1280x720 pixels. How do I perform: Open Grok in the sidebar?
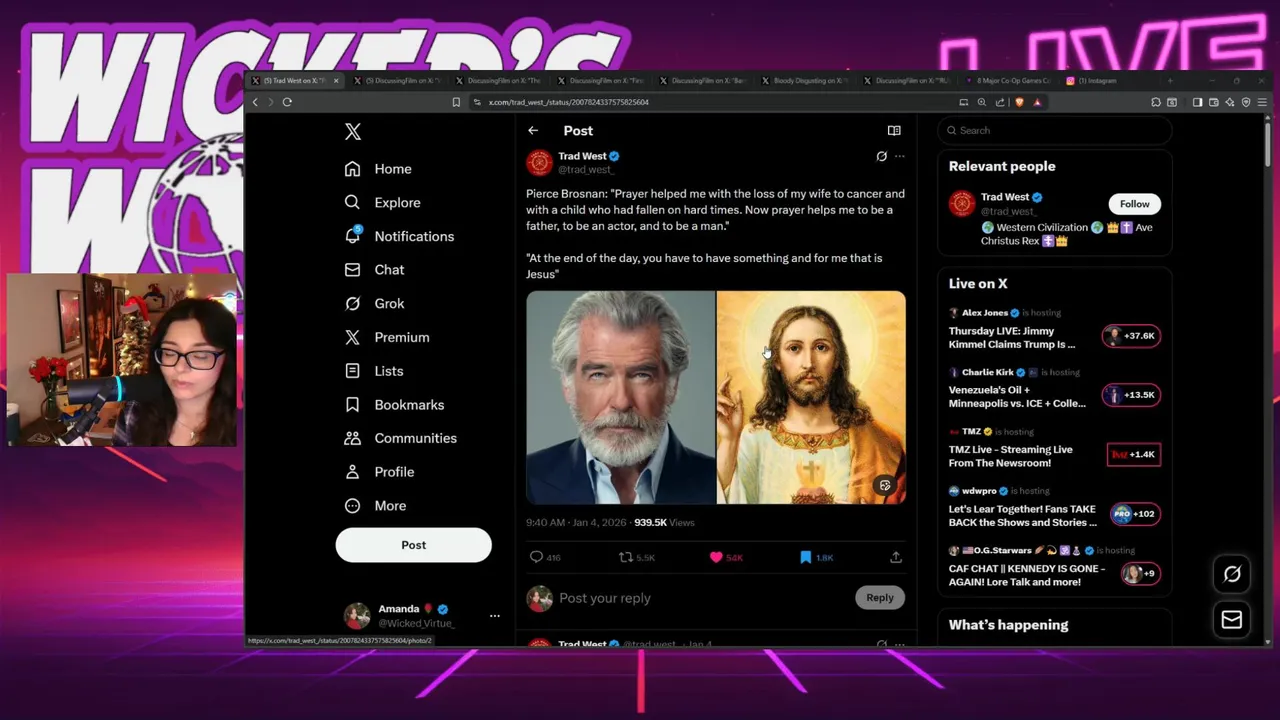point(375,304)
